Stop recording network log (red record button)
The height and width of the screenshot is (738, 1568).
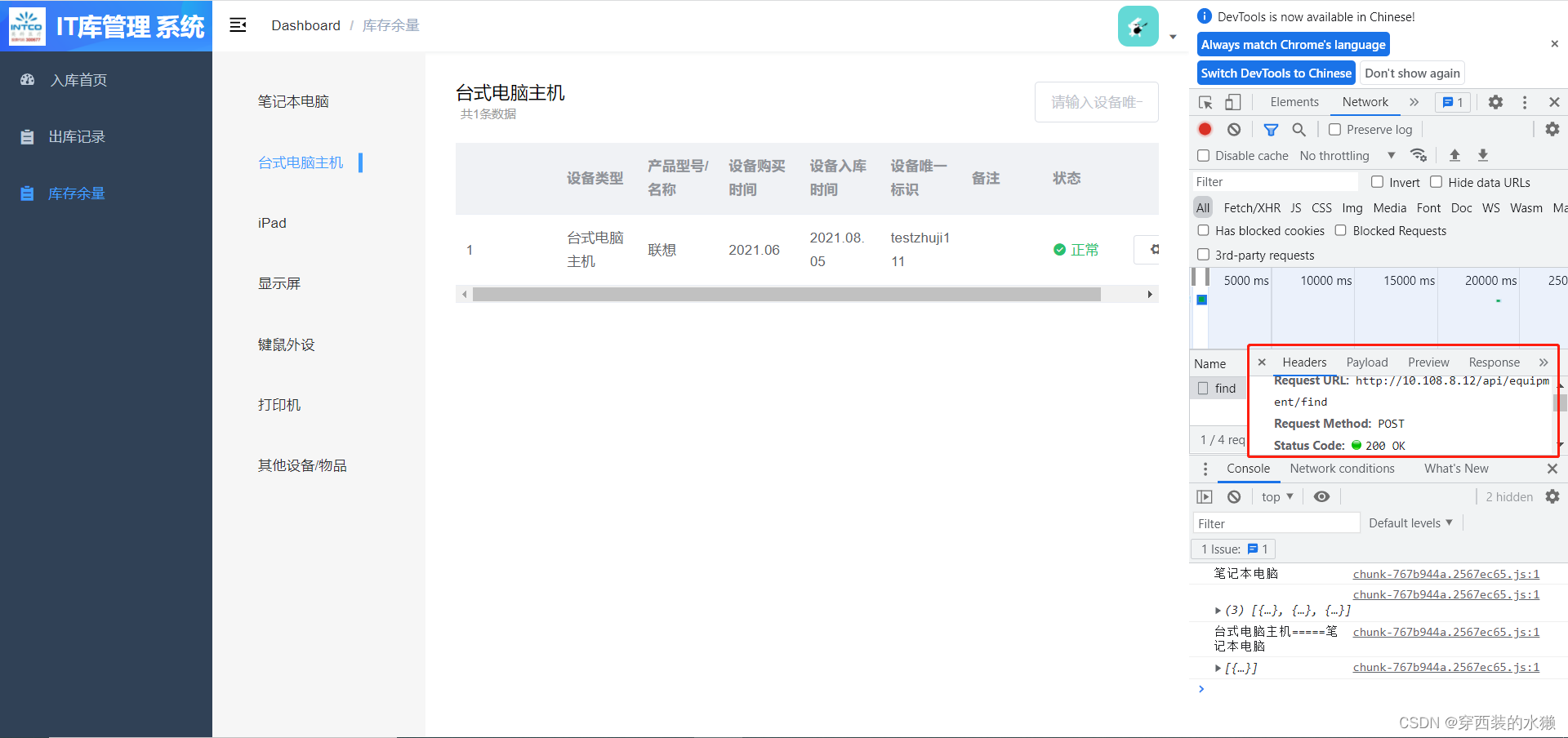(1205, 129)
